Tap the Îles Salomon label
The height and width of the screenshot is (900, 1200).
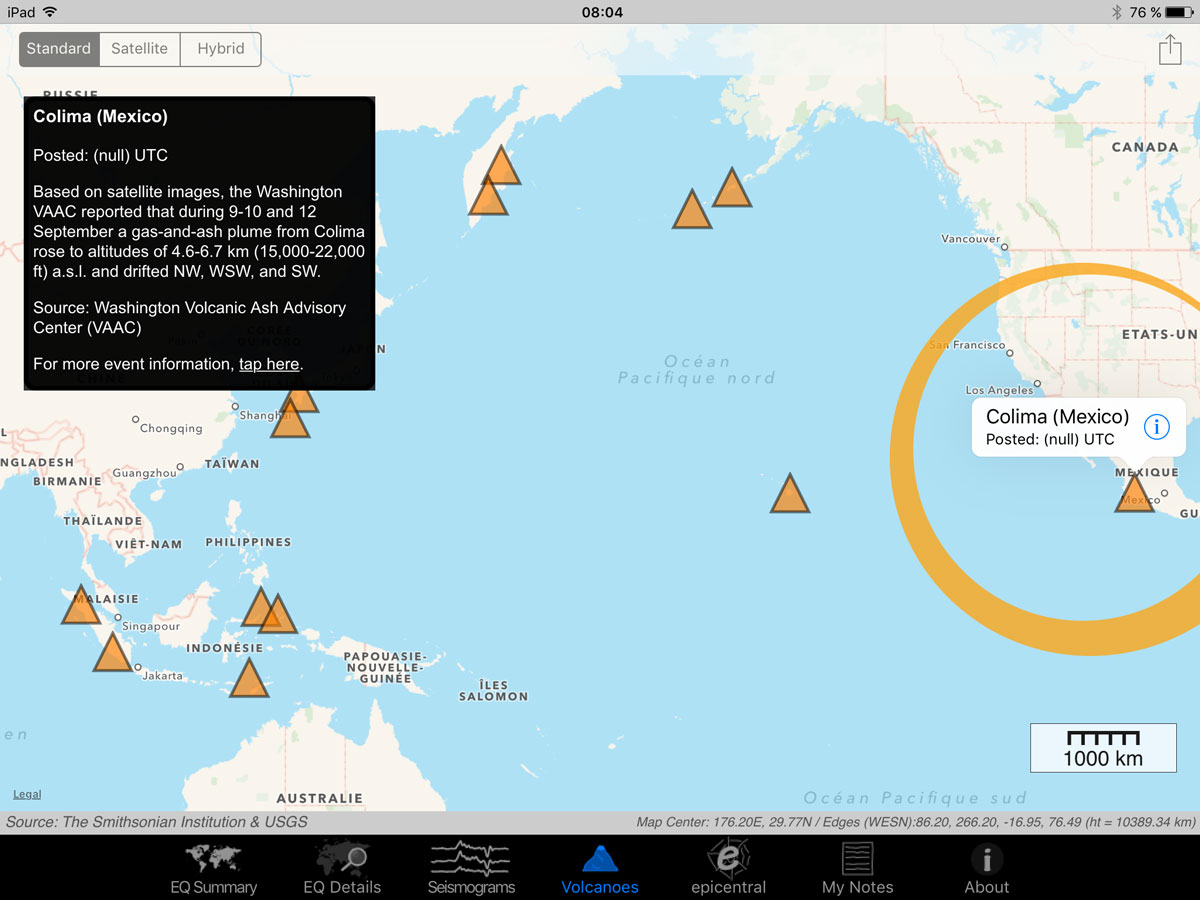tap(493, 691)
